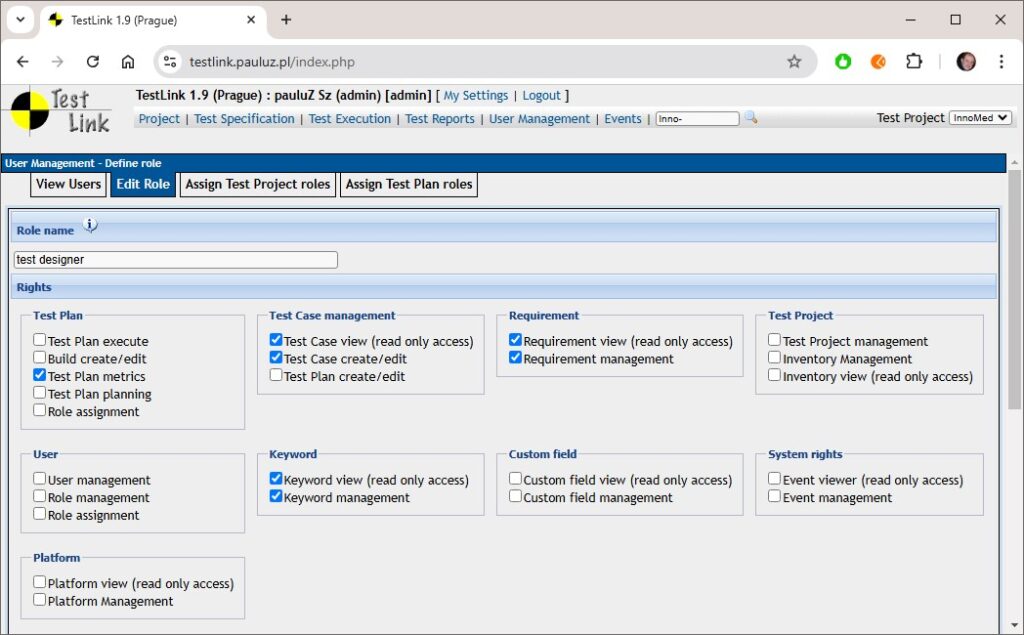
Task: Expand the browser tab search chevron
Action: click(20, 20)
